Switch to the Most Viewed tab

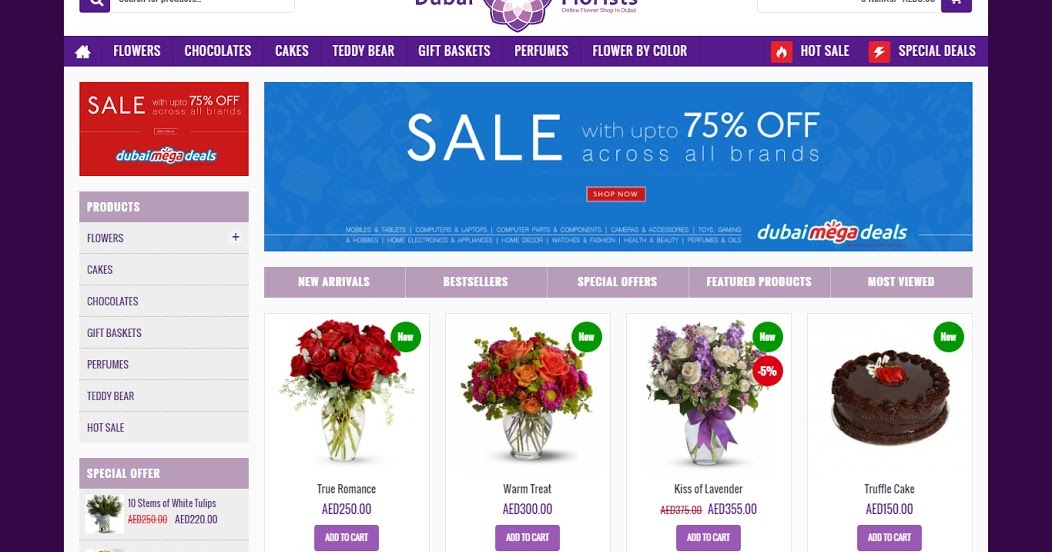pyautogui.click(x=901, y=282)
